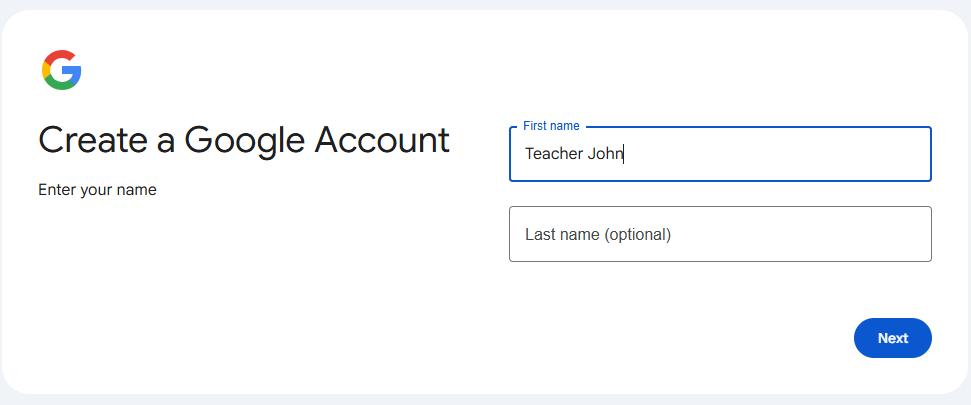Click empty right side of Last name field
Image resolution: width=971 pixels, height=405 pixels.
tap(830, 234)
